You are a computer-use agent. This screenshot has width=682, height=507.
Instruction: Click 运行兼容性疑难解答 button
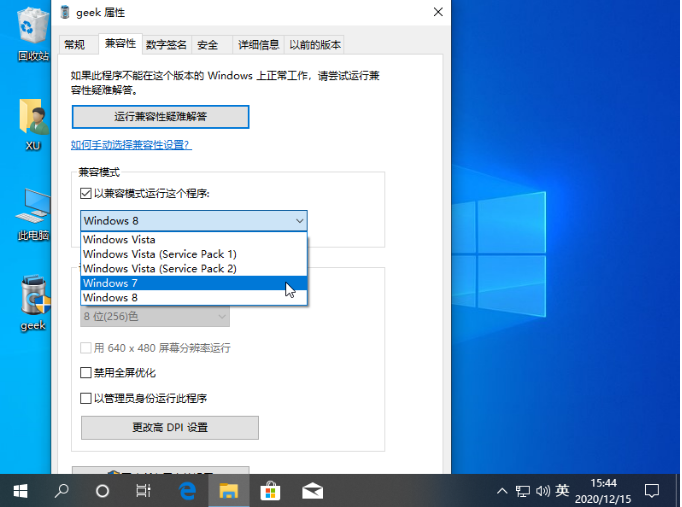pyautogui.click(x=160, y=117)
